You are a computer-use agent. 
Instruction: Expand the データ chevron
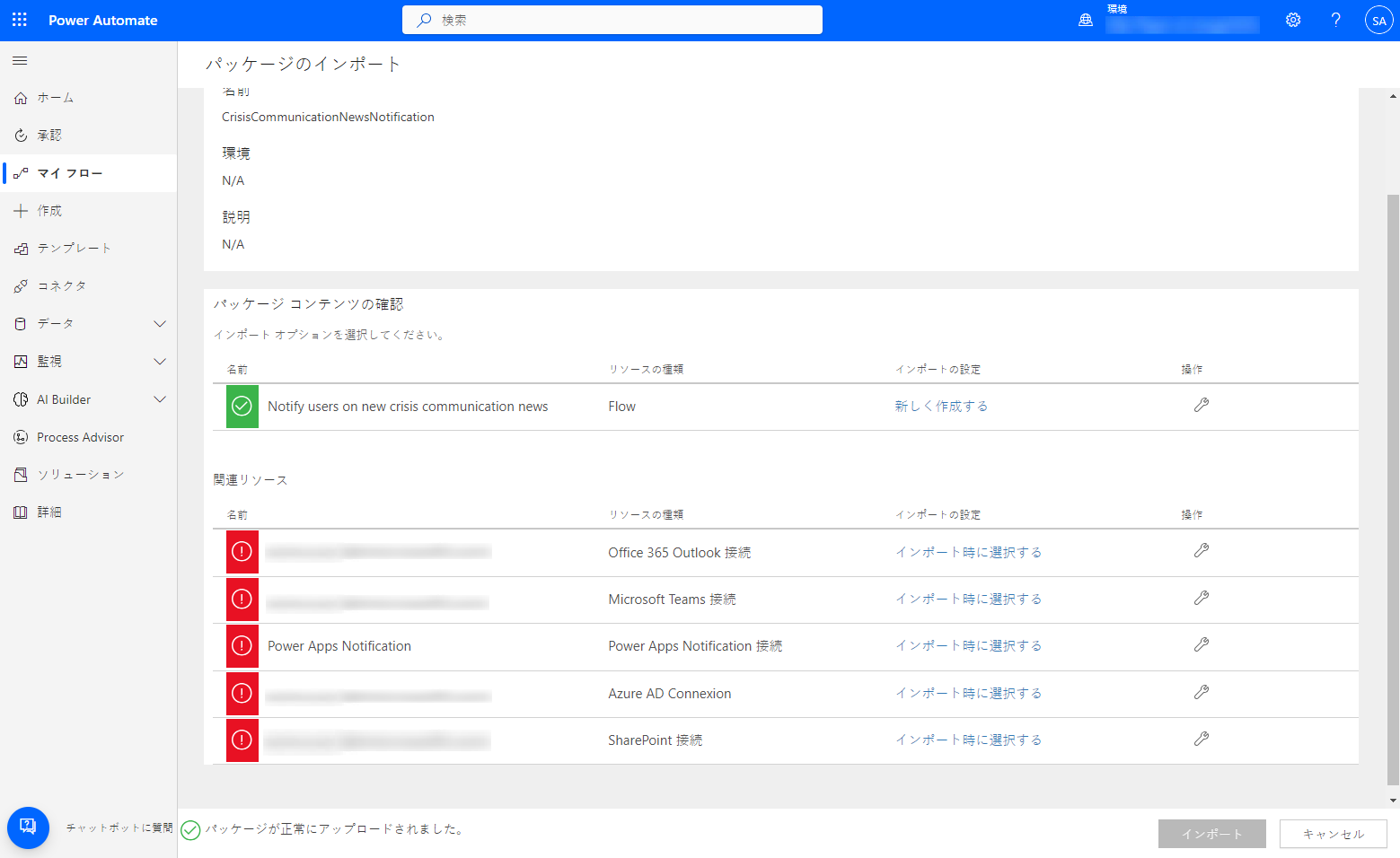(x=160, y=324)
